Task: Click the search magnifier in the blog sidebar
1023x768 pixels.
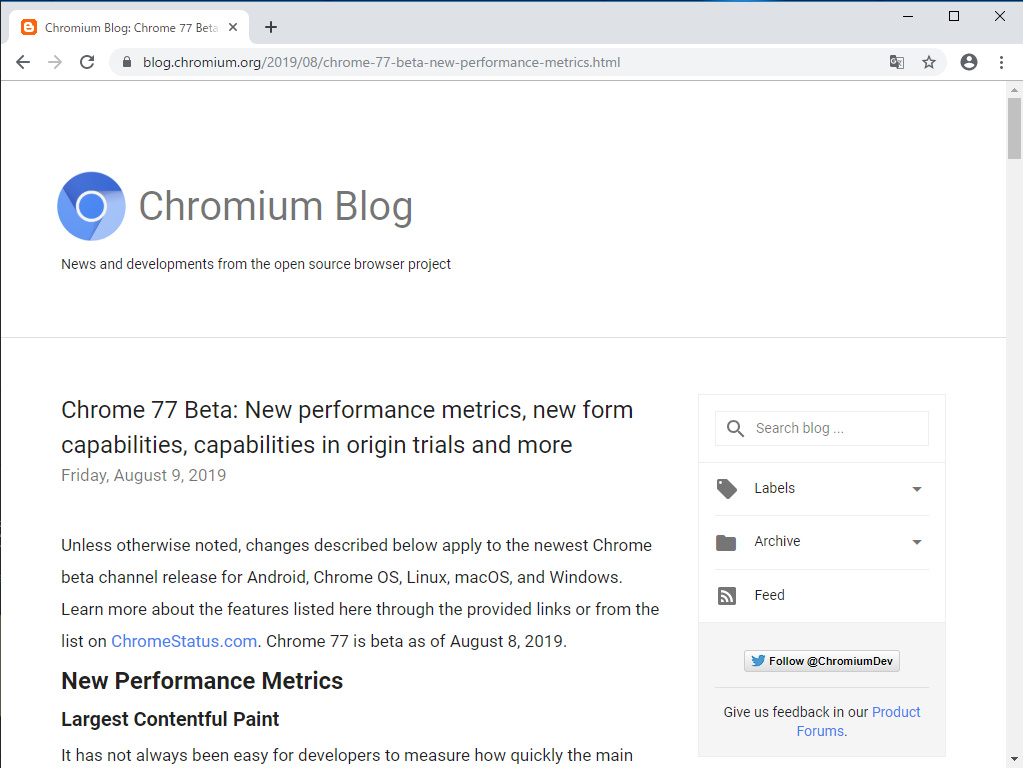Action: click(735, 428)
